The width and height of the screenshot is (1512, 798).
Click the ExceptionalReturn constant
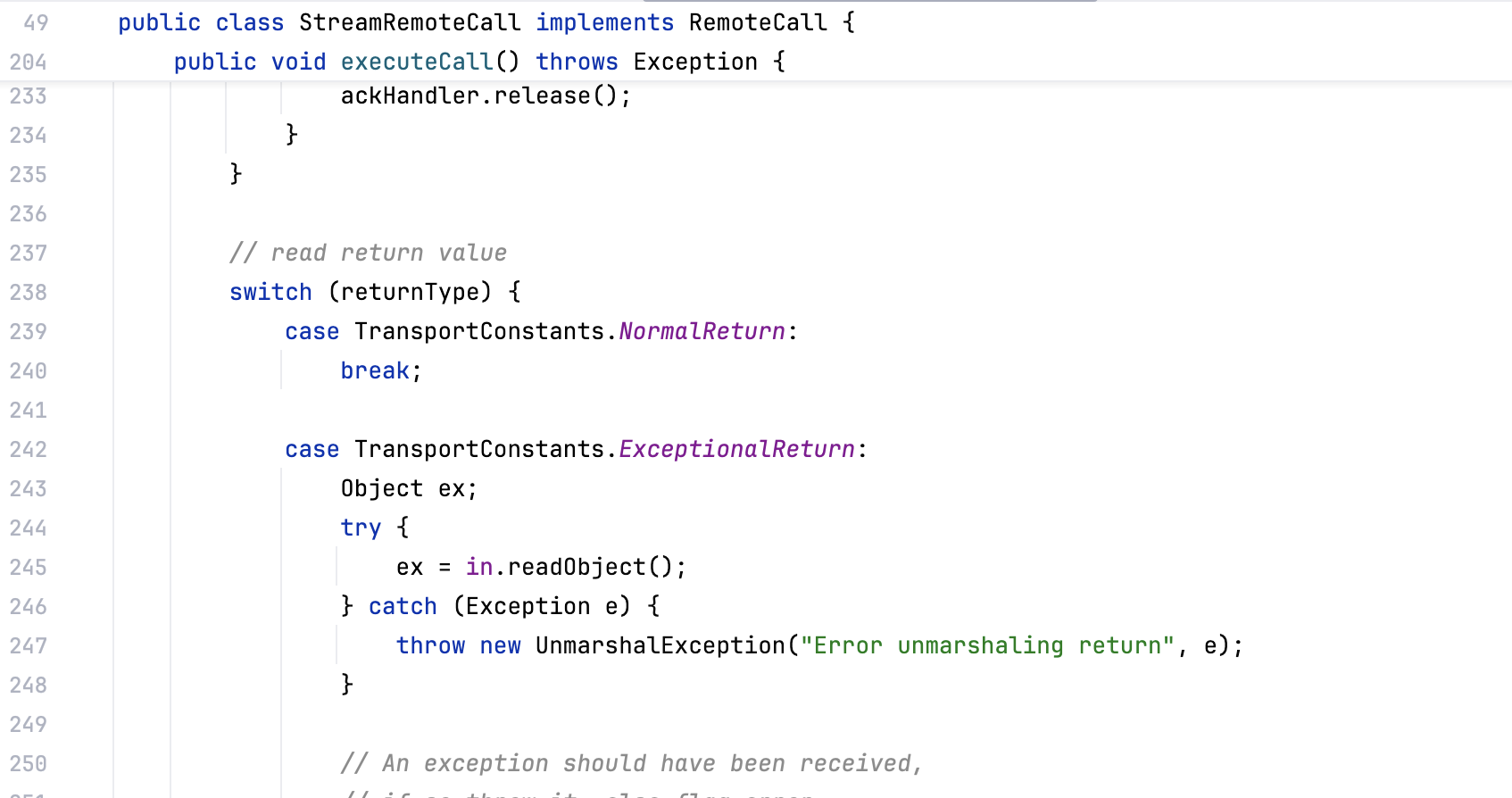tap(737, 449)
